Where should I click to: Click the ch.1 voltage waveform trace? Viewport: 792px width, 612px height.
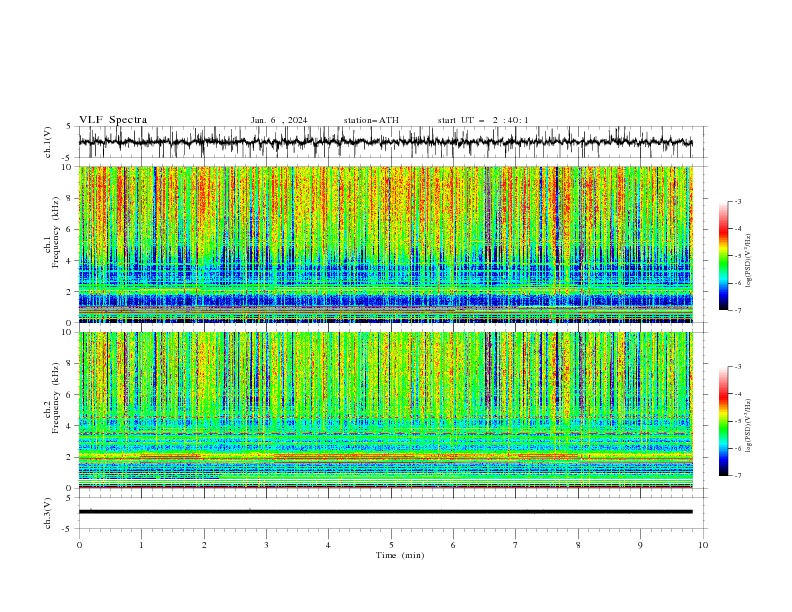(385, 142)
